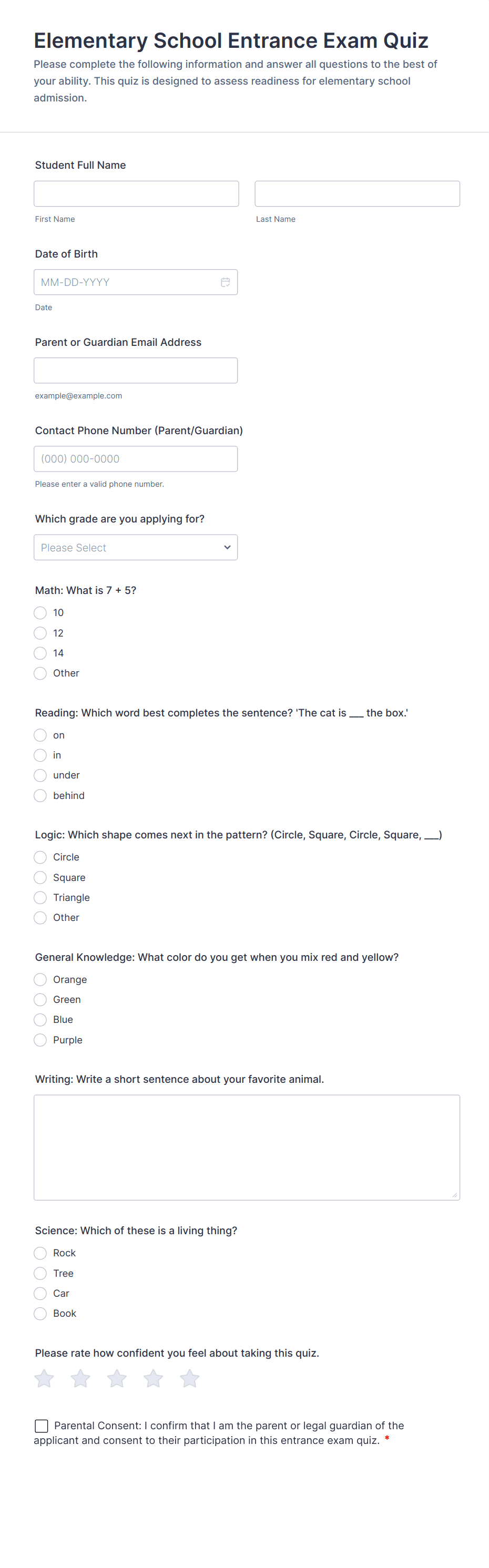This screenshot has height=1568, width=489.
Task: Click the Last Name input field
Action: [x=357, y=193]
